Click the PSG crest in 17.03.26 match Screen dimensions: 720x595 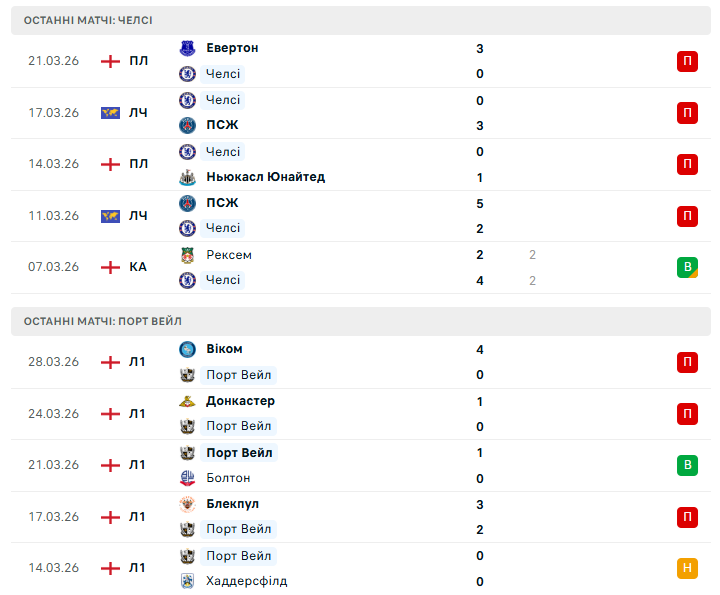click(187, 125)
